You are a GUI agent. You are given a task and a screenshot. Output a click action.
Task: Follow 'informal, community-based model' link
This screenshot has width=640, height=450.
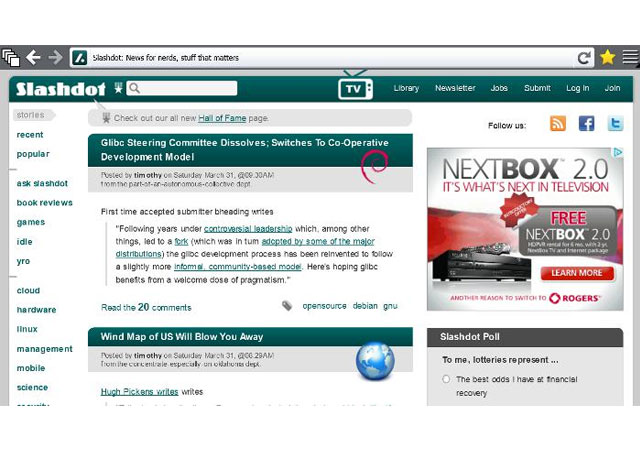tap(238, 267)
